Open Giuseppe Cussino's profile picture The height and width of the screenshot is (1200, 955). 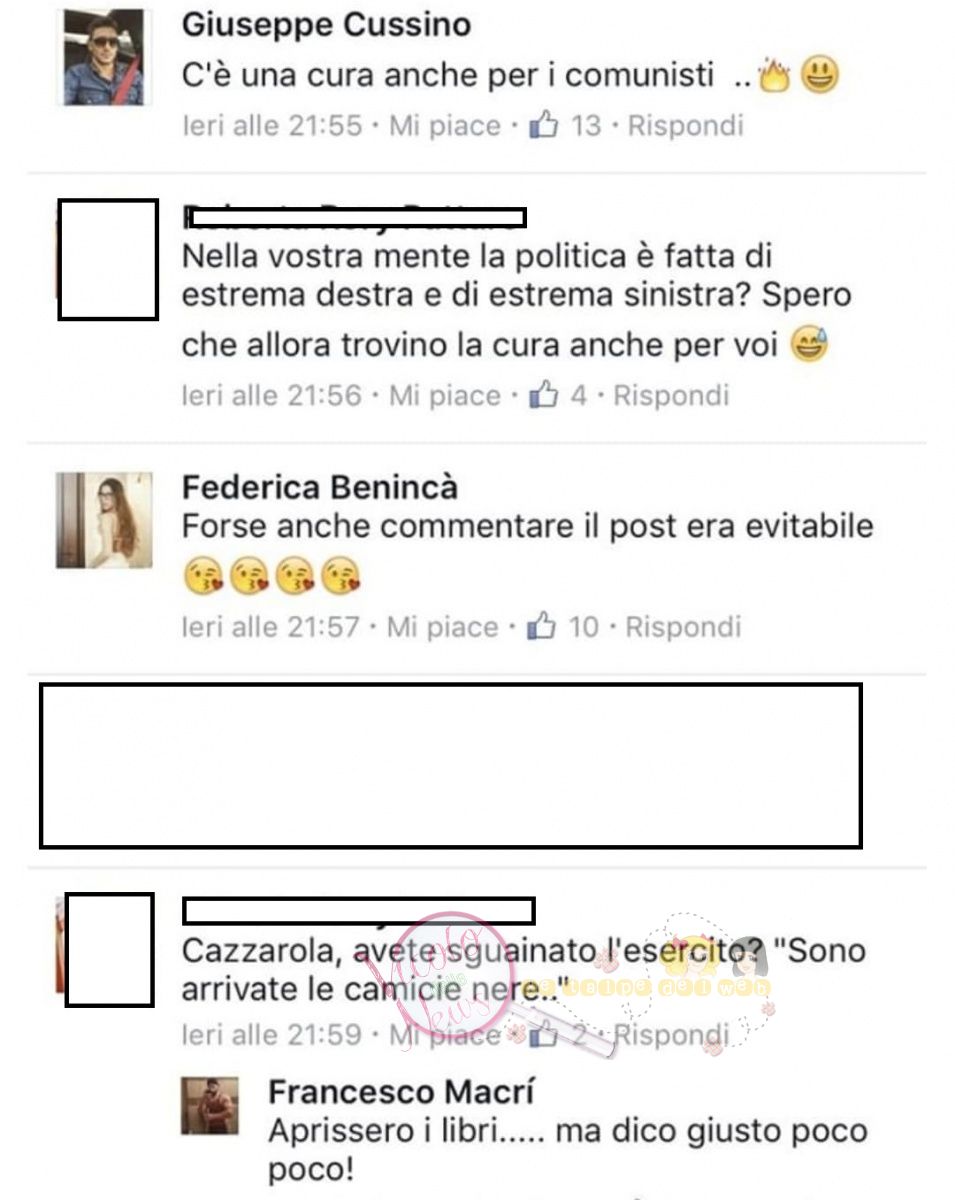(104, 59)
